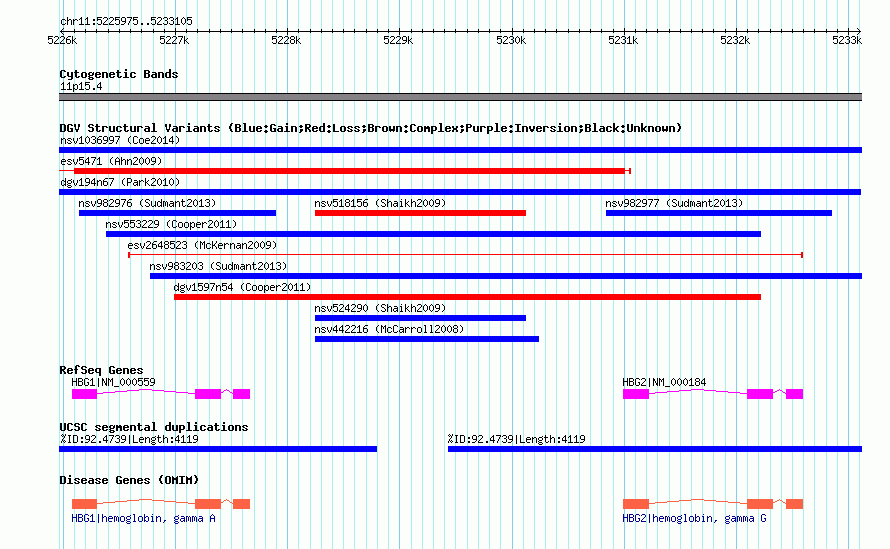Screen dimensions: 890x549
Task: Click the Disease Genes (OMIM) track title
Action: 129,480
